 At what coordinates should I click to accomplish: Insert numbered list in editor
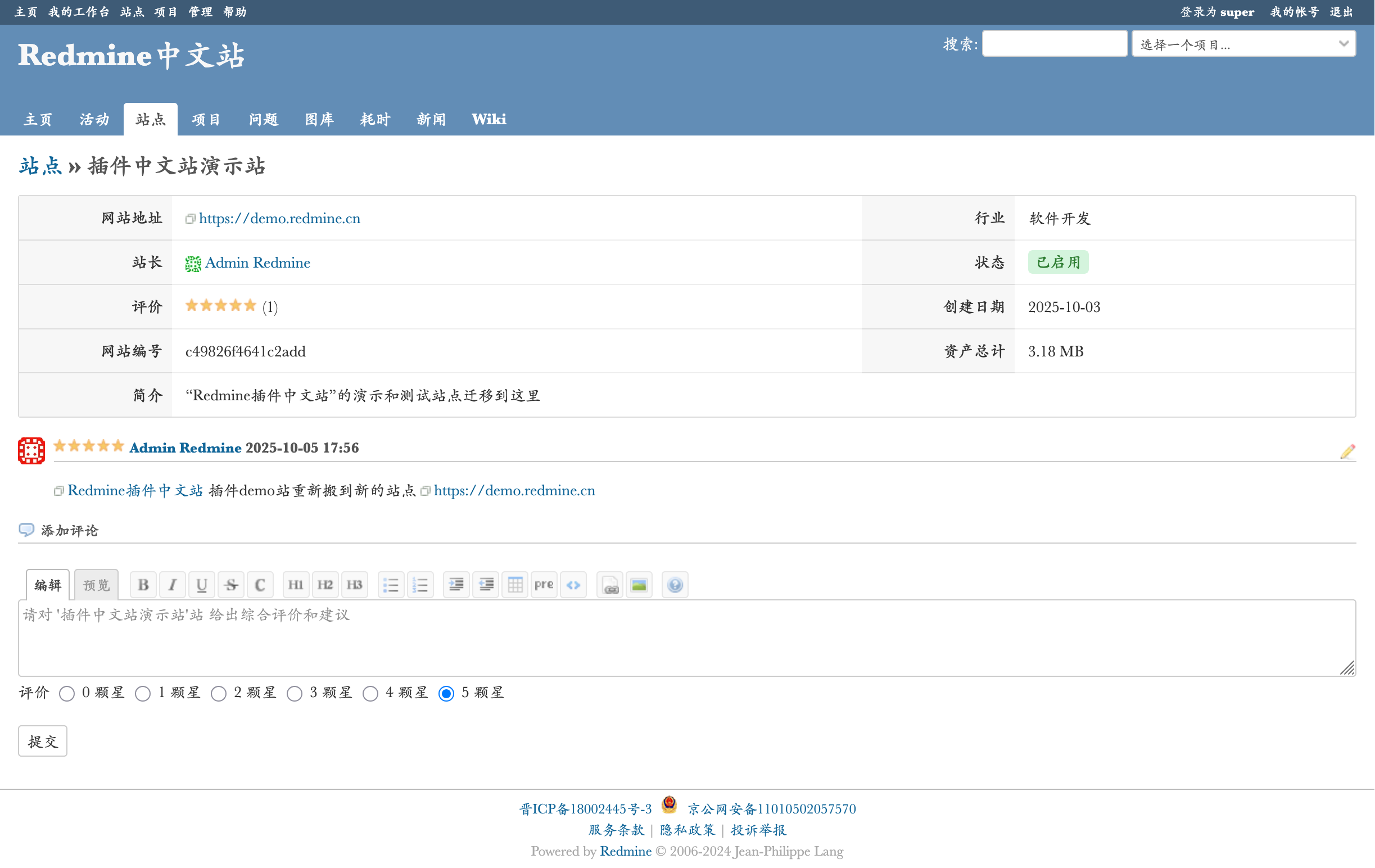tap(420, 585)
